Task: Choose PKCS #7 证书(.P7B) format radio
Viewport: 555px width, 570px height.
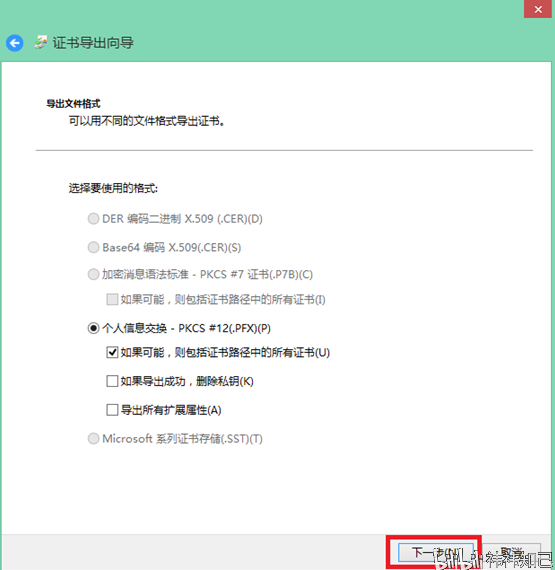Action: 93,274
